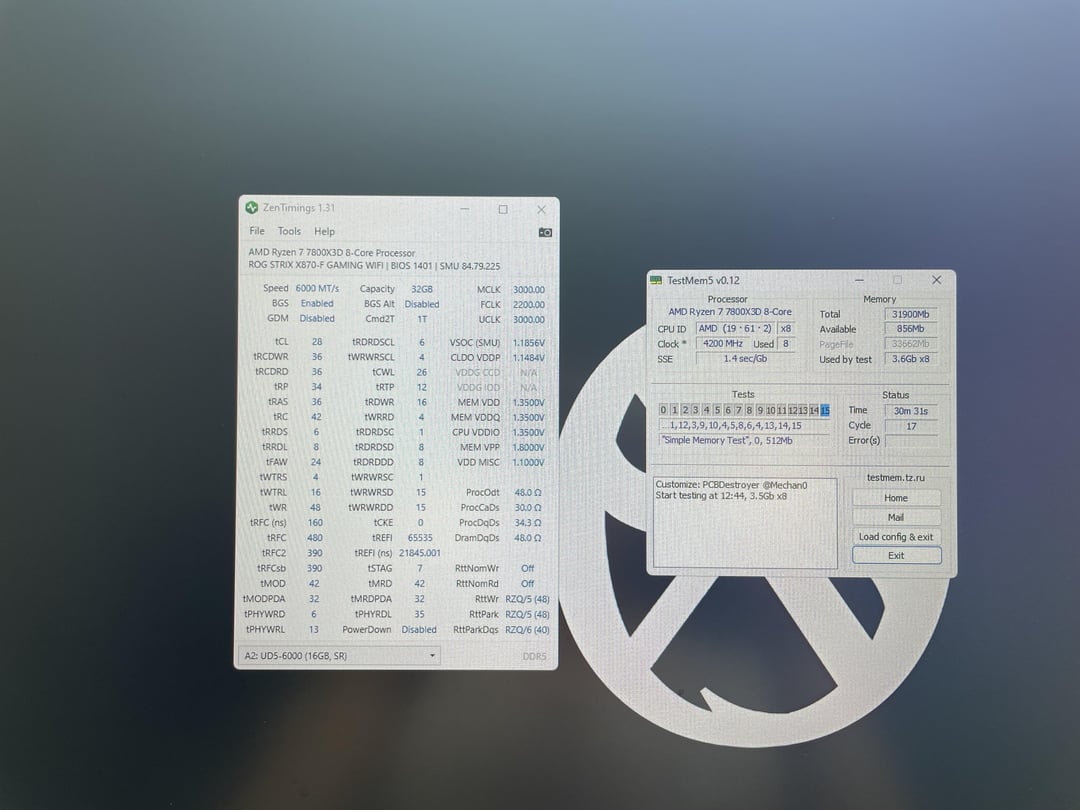The height and width of the screenshot is (810, 1080).
Task: Click the ZenTimings app logo icon
Action: tap(251, 207)
